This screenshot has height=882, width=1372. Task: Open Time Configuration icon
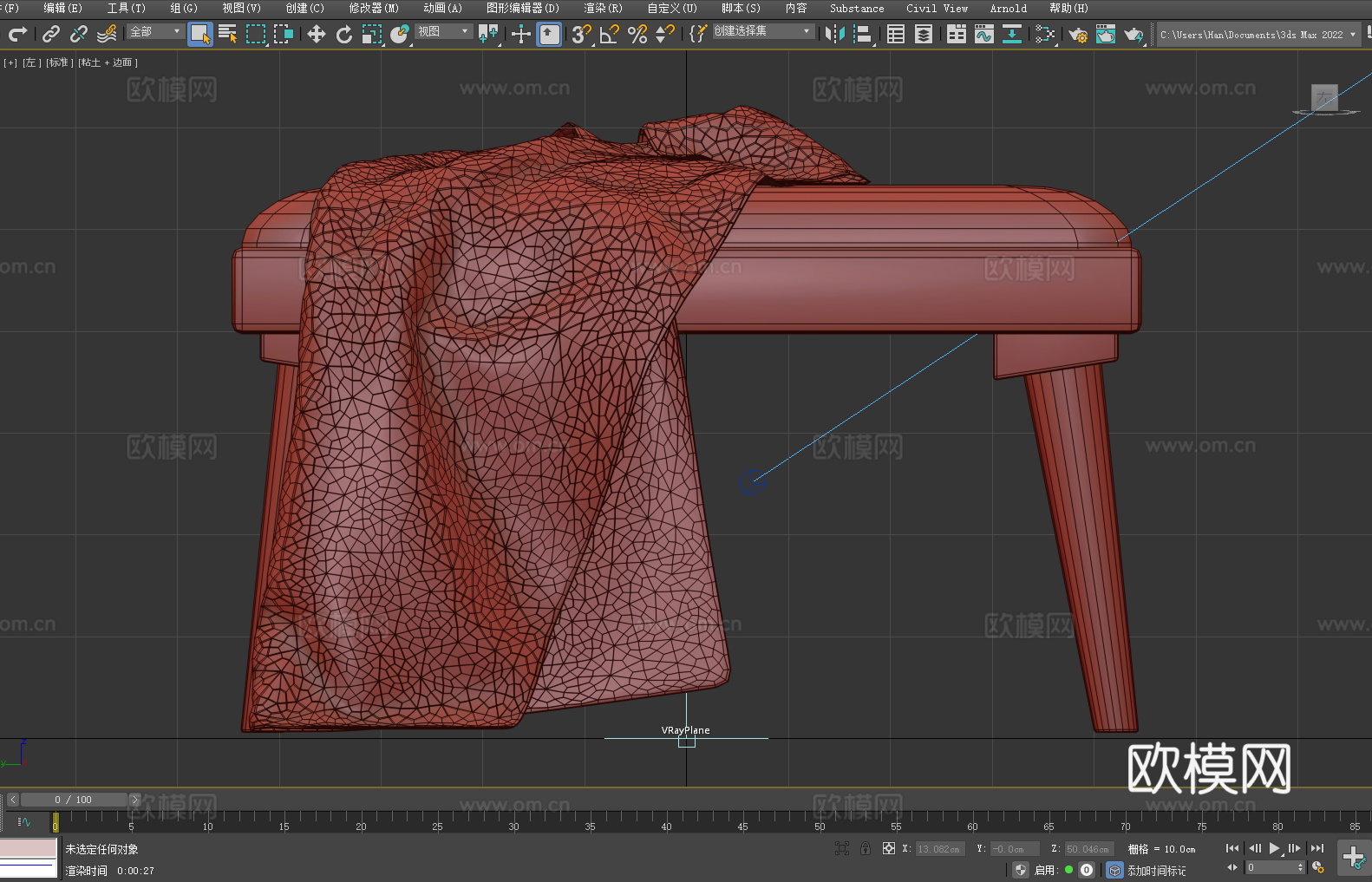1318,867
